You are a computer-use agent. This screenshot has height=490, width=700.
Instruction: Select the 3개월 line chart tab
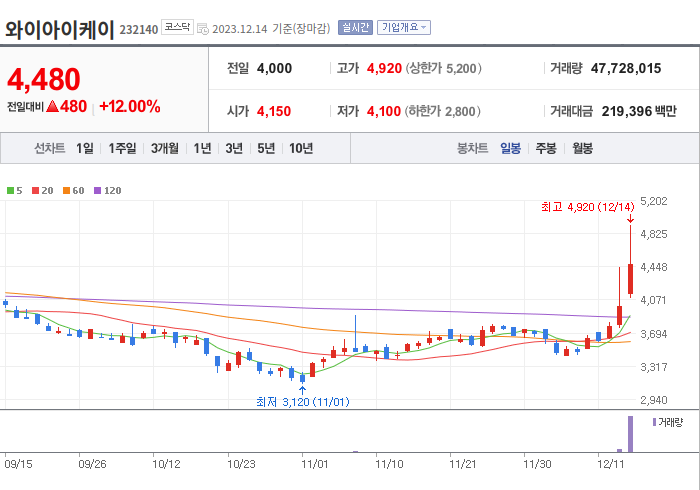click(165, 148)
